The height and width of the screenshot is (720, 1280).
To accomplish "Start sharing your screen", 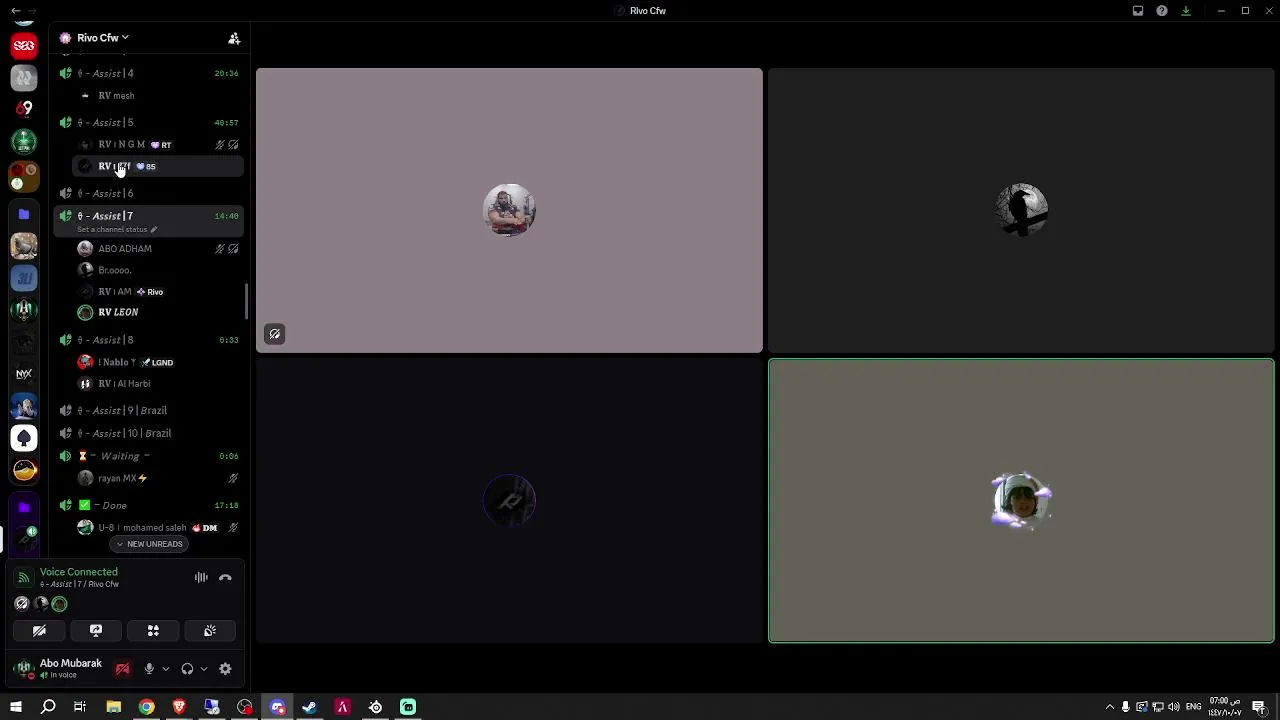I will coord(96,631).
